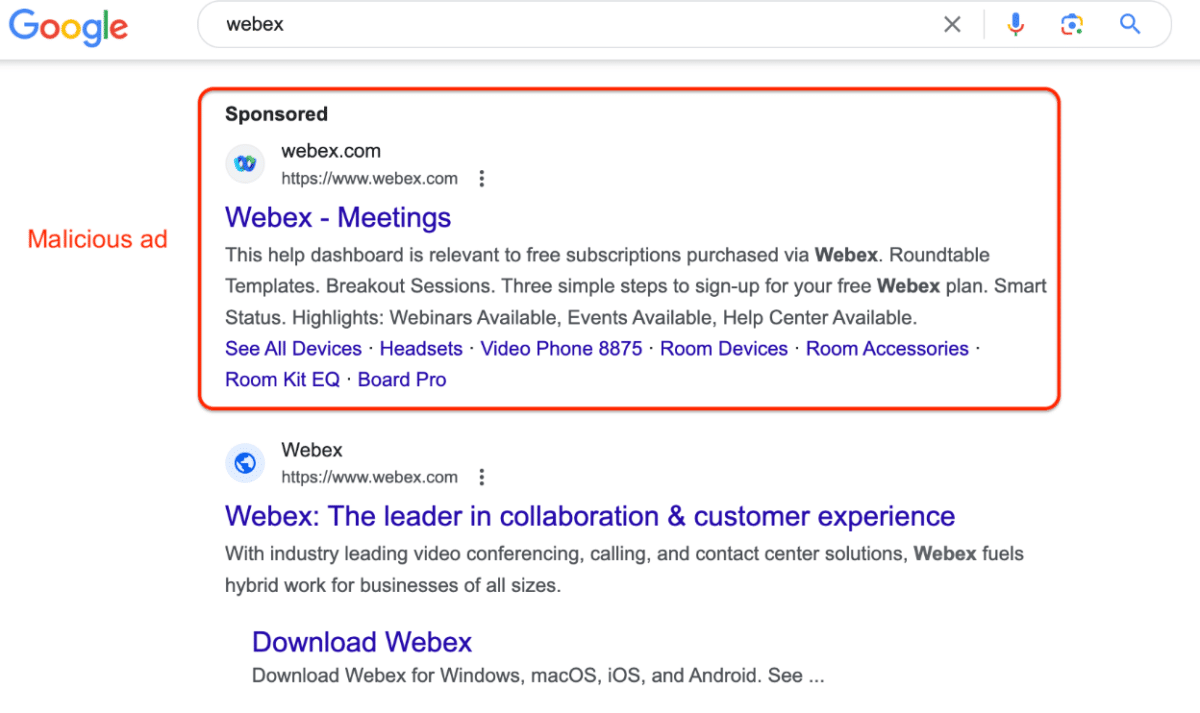The image size is (1200, 713).
Task: Open the Webex - Meetings ad headline
Action: (x=338, y=217)
